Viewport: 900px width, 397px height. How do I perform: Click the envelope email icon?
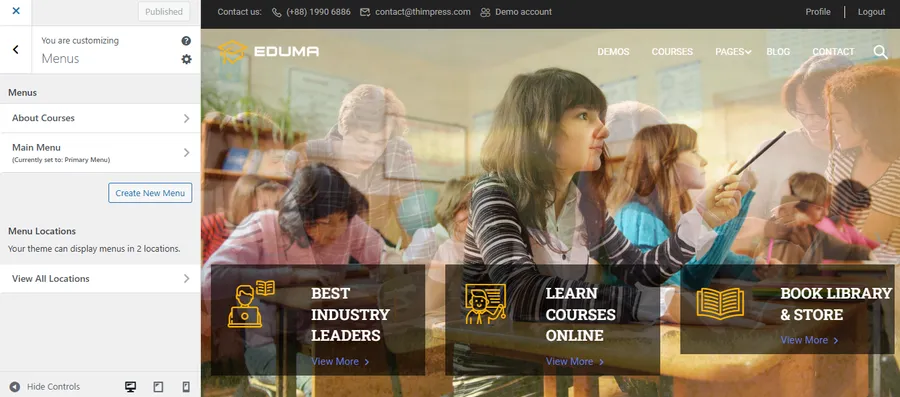tap(365, 12)
